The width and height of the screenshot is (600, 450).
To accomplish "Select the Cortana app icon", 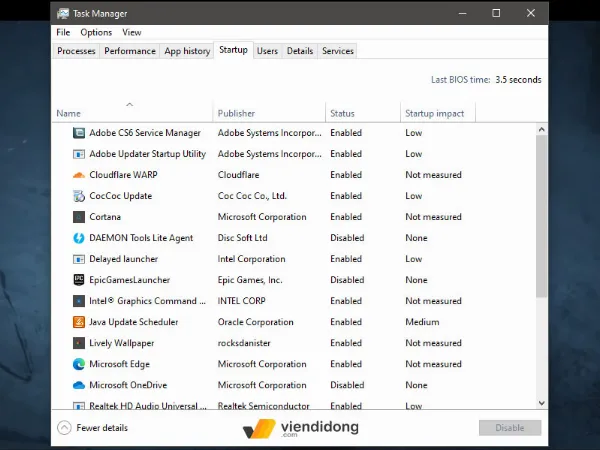I will (80, 217).
